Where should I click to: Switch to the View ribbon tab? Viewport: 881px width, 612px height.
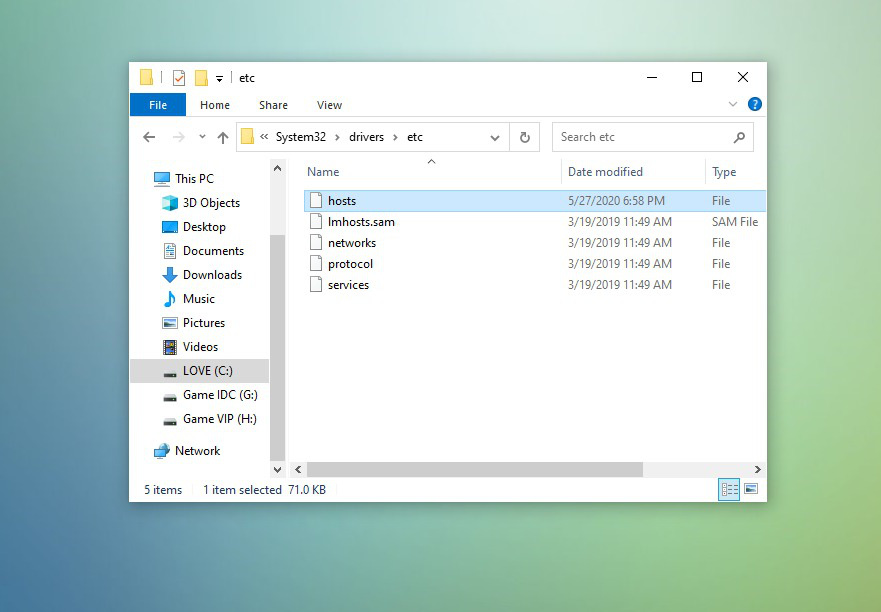pyautogui.click(x=329, y=105)
